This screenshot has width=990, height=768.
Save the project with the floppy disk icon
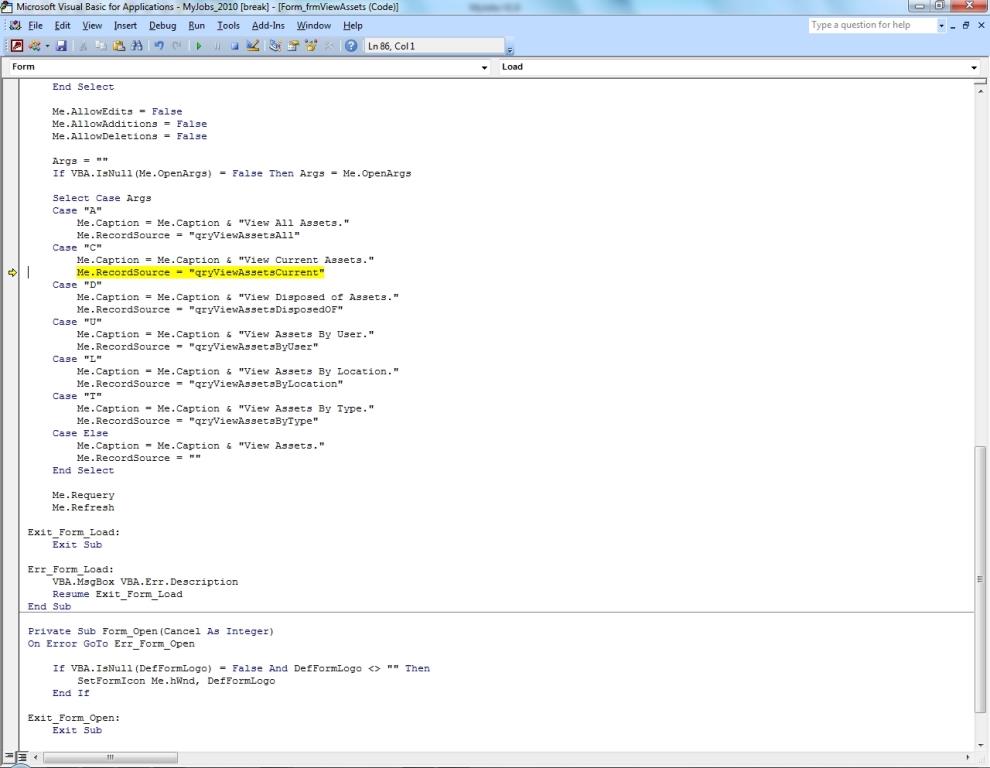[x=62, y=46]
